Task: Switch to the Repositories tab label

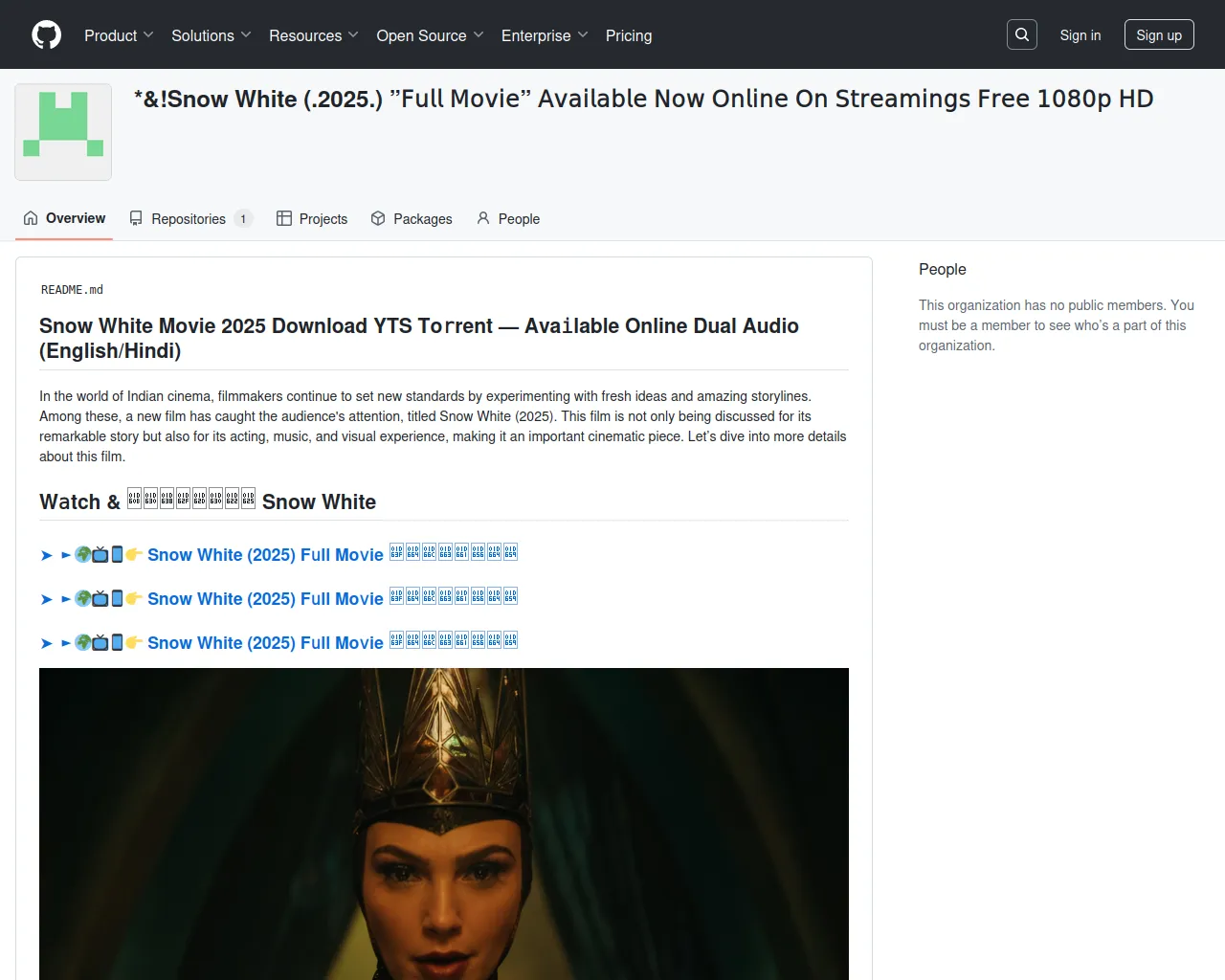Action: pyautogui.click(x=189, y=219)
